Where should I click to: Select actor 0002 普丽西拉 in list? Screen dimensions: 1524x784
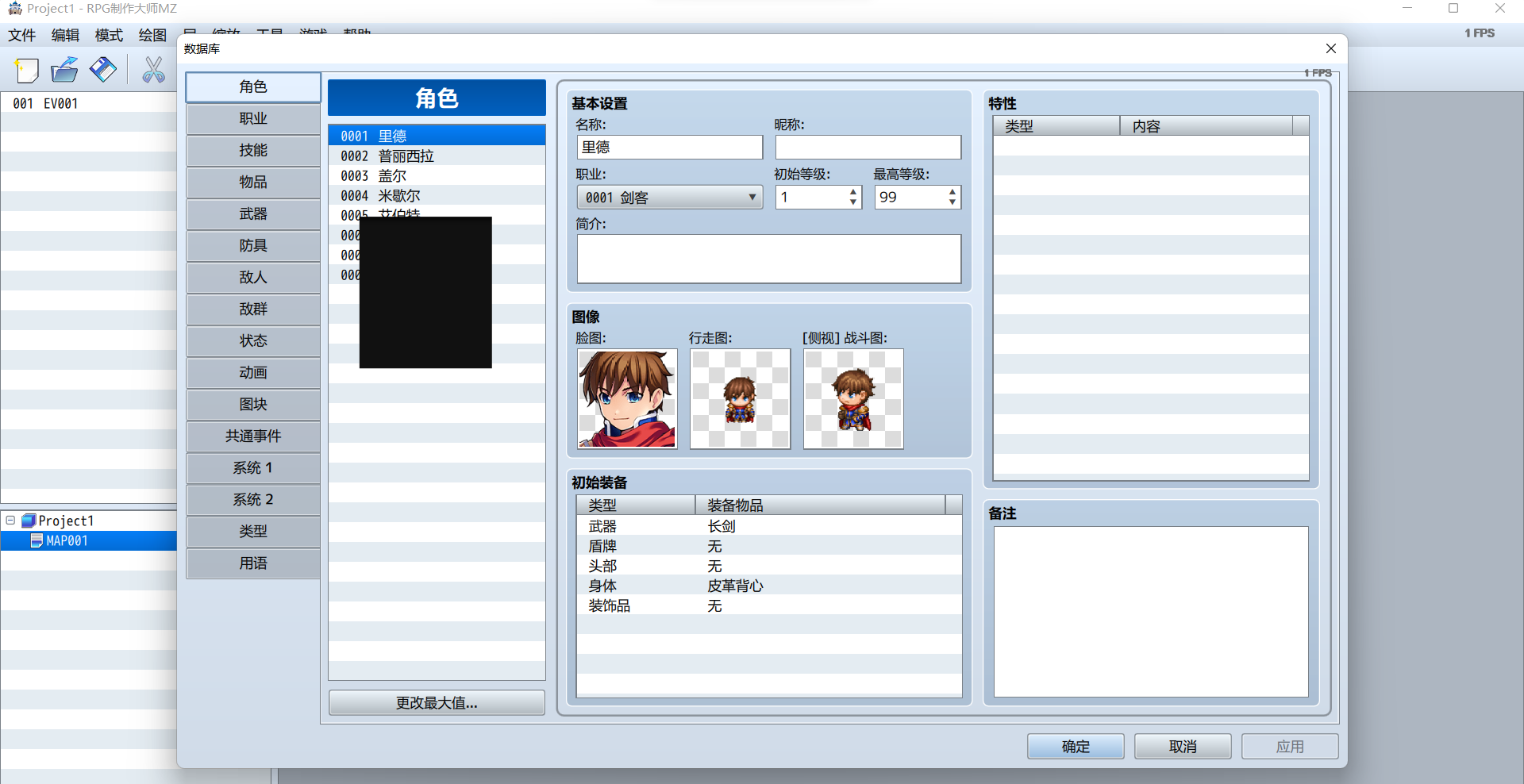pos(437,156)
